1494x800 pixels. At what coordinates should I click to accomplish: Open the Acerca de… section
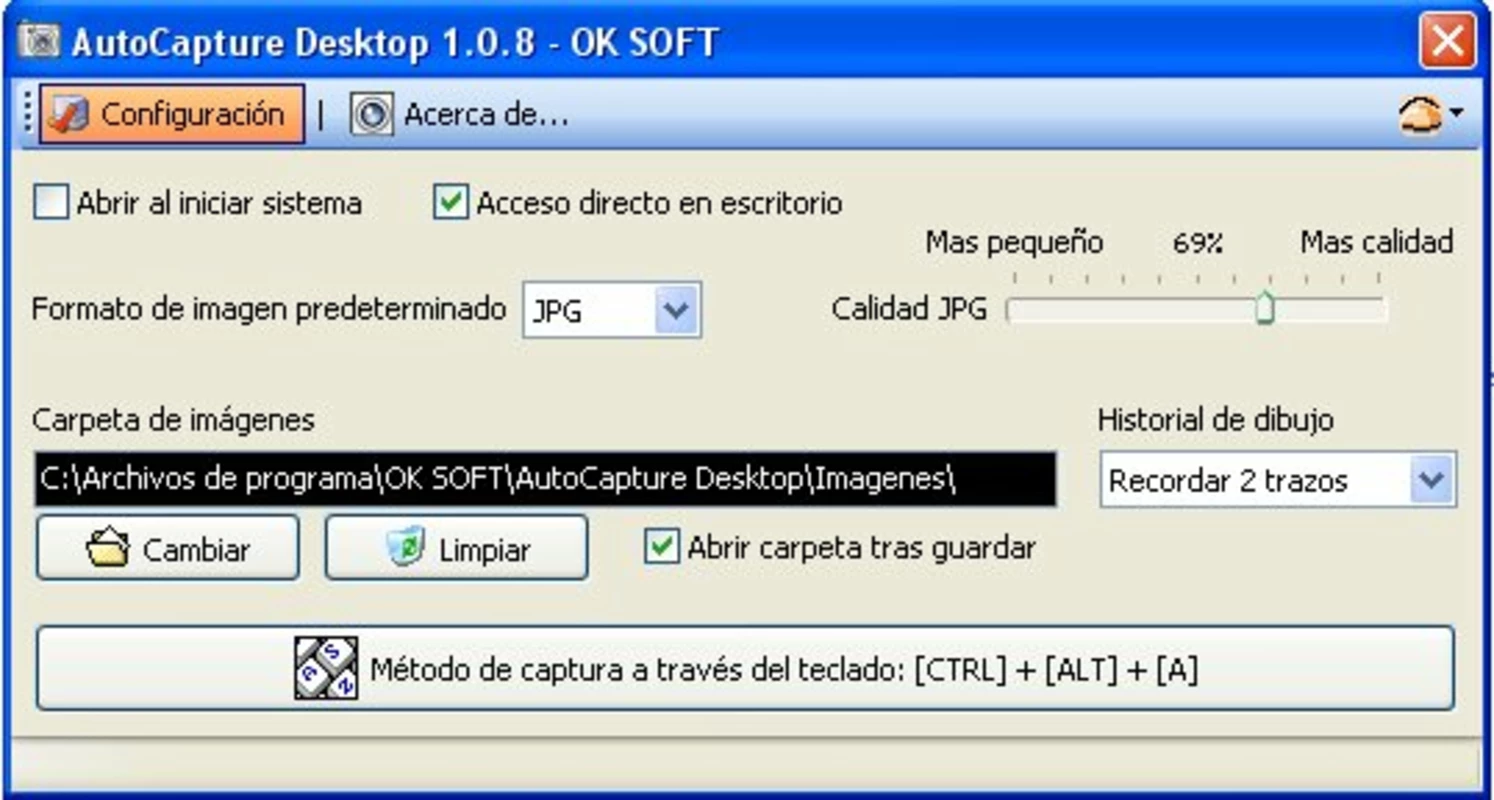460,115
